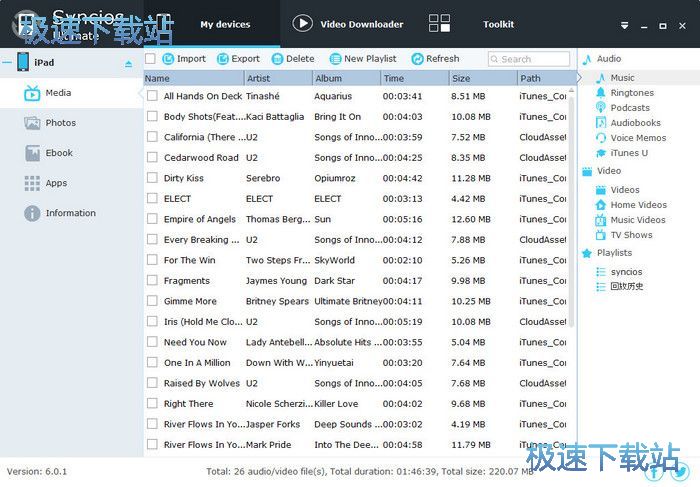This screenshot has height=487, width=700.
Task: Check the box for Fragments
Action: (x=152, y=280)
